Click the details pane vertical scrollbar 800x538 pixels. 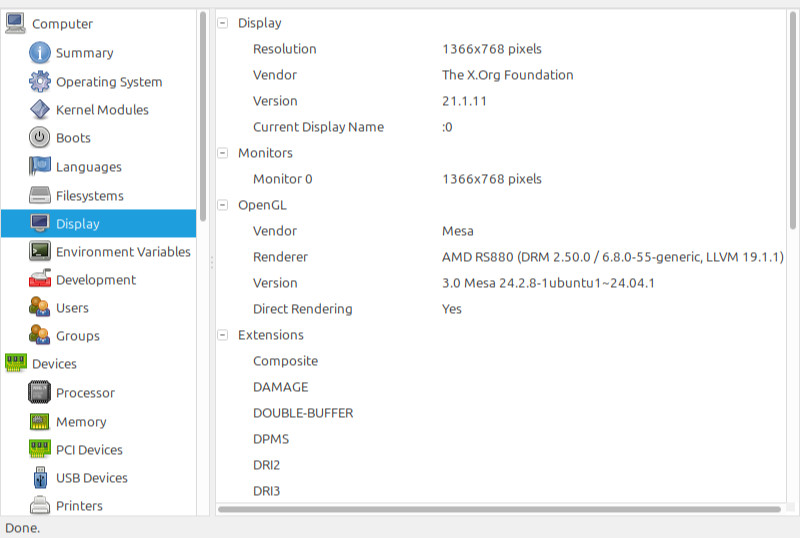tap(793, 120)
